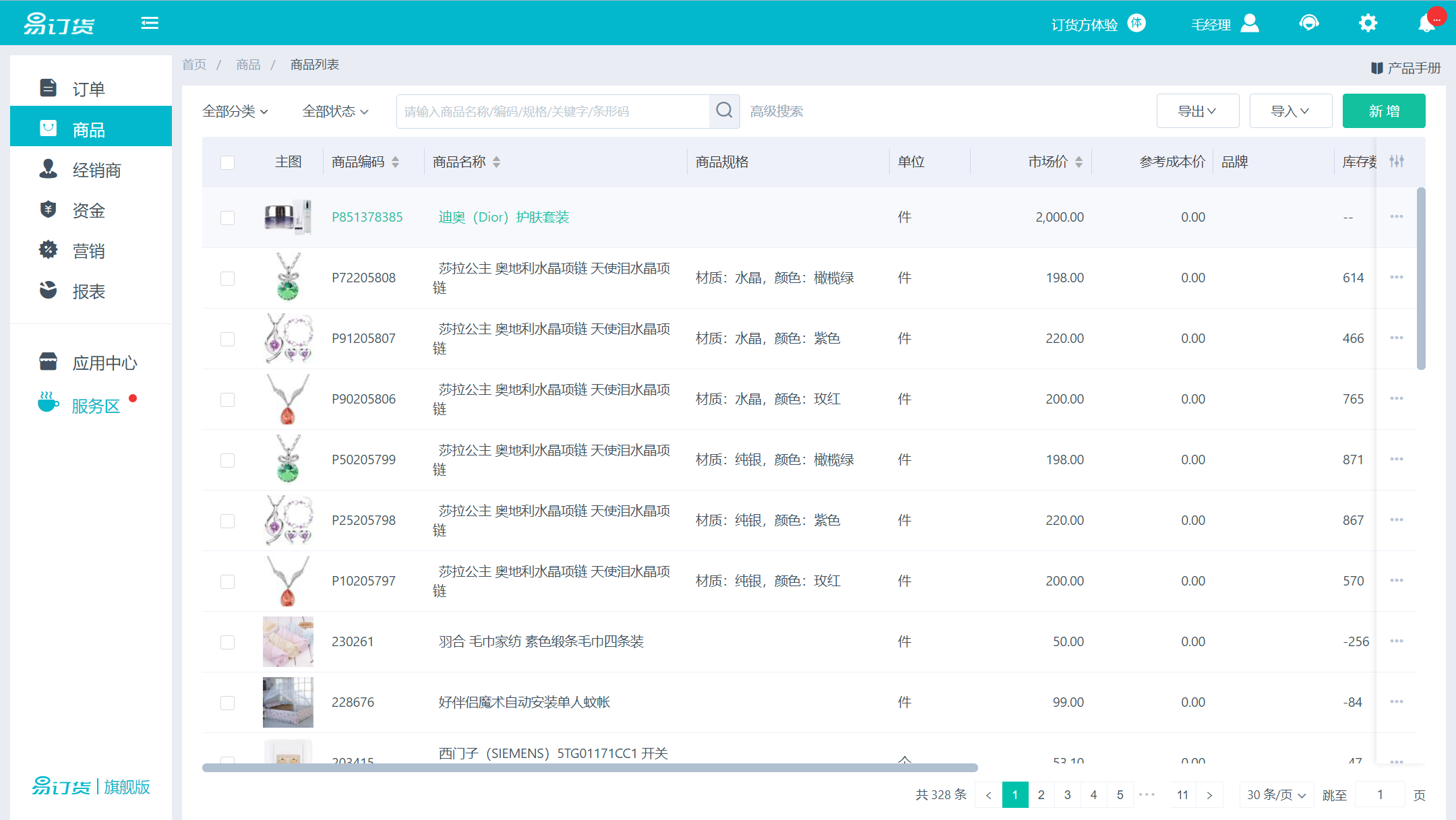The image size is (1456, 820).
Task: Check the P90205806 row checkbox
Action: [228, 400]
